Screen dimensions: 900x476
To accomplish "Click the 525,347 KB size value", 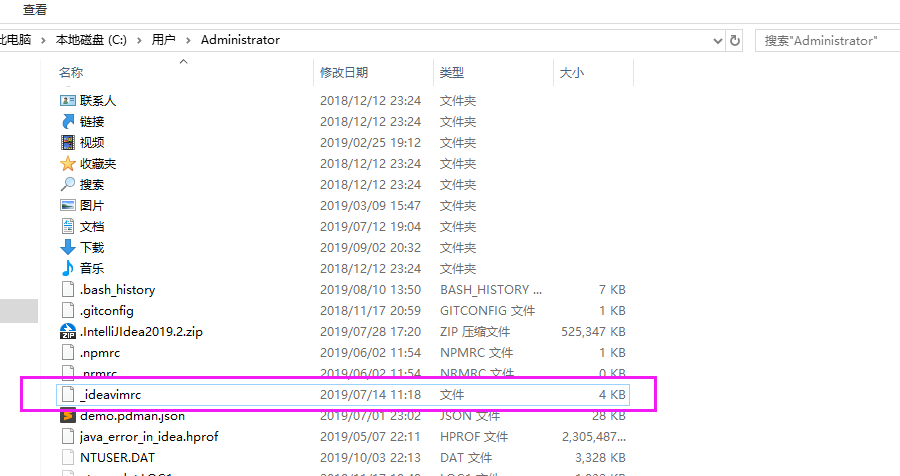I will tap(593, 331).
